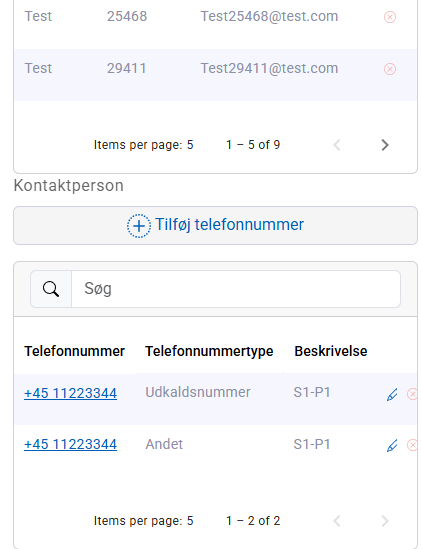
Task: Go to previous page of phone numbers
Action: pyautogui.click(x=337, y=521)
